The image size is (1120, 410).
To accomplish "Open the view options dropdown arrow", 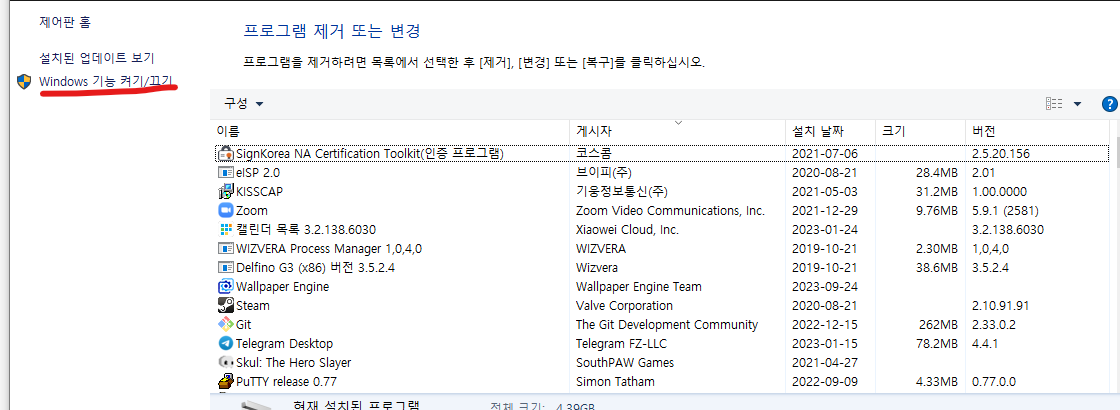I will pyautogui.click(x=1077, y=104).
